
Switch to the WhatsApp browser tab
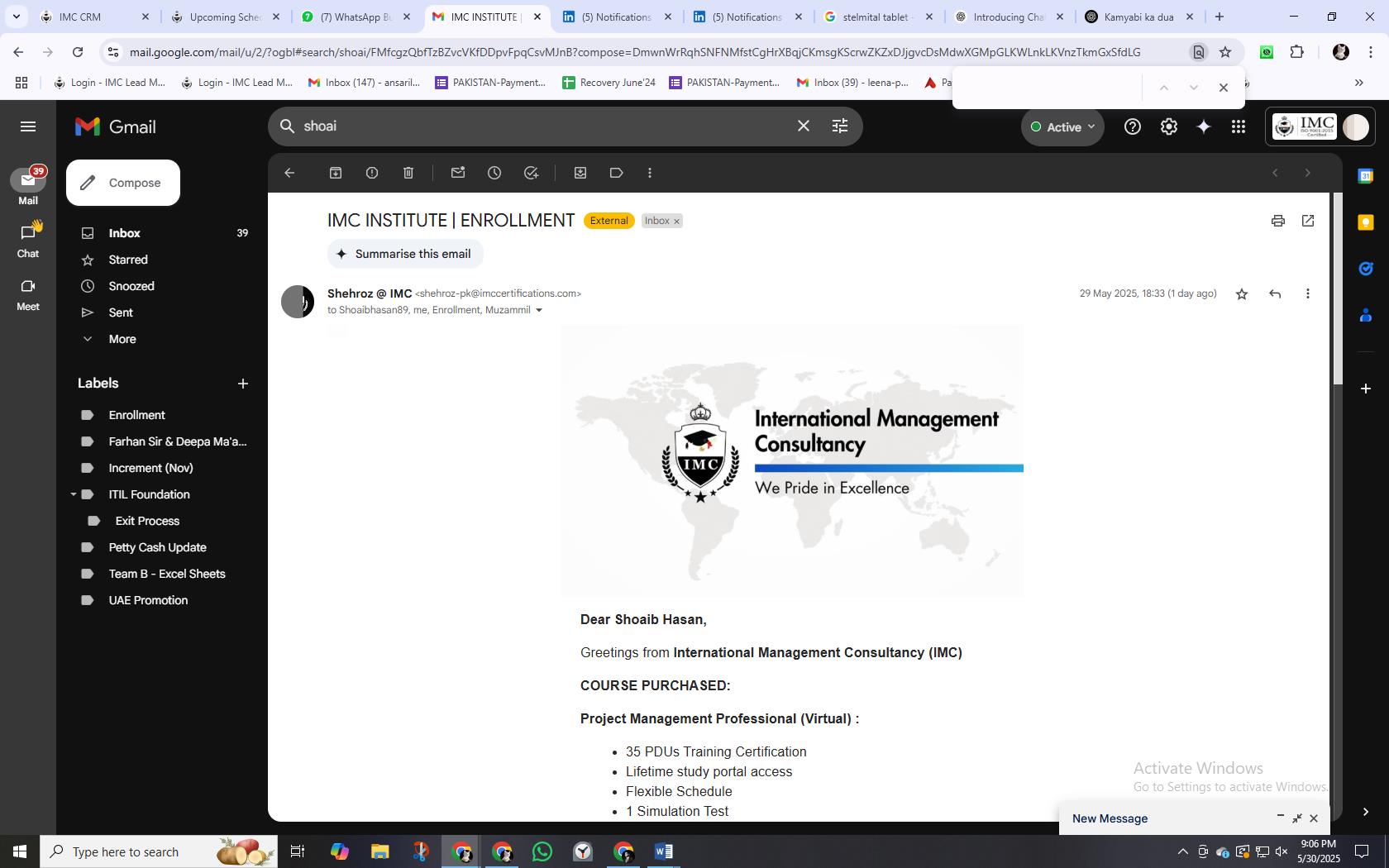tap(356, 17)
